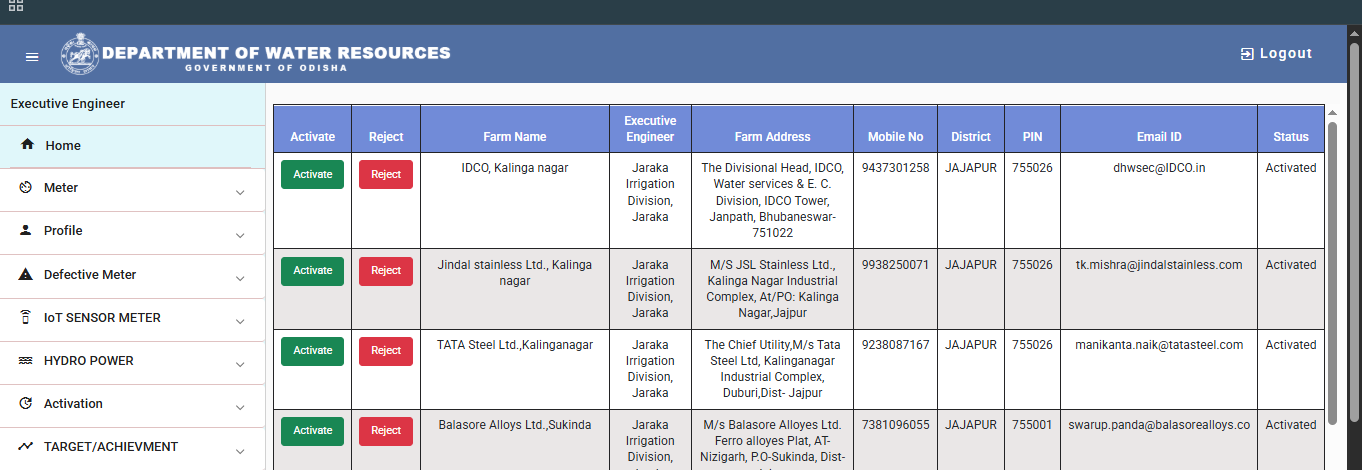Select mobile number 9437301258
The height and width of the screenshot is (470, 1362).
pos(895,168)
